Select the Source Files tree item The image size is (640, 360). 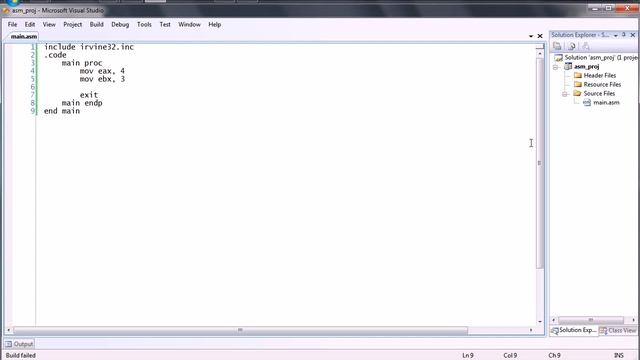(599, 93)
